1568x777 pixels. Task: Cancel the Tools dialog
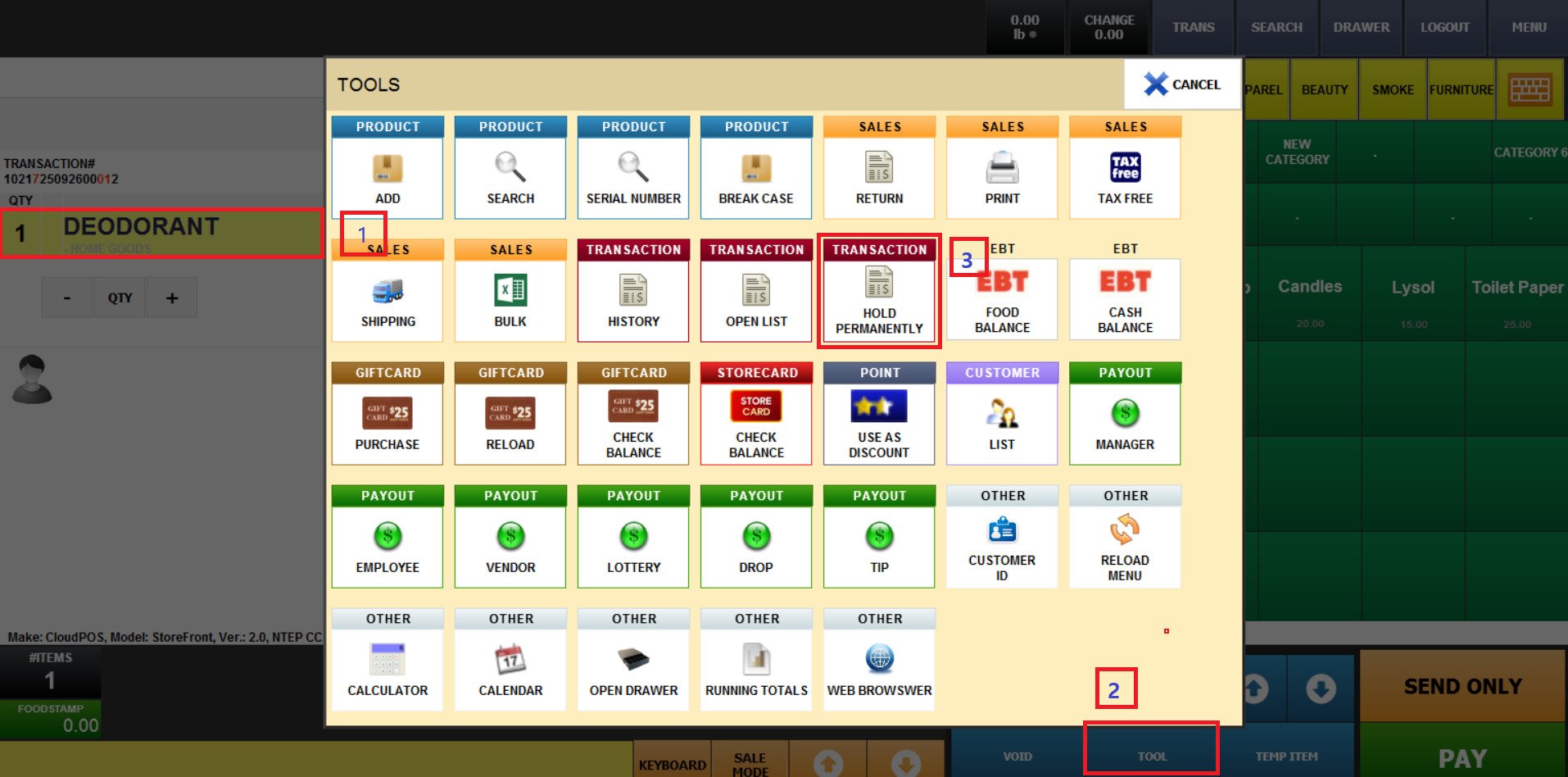[1181, 84]
